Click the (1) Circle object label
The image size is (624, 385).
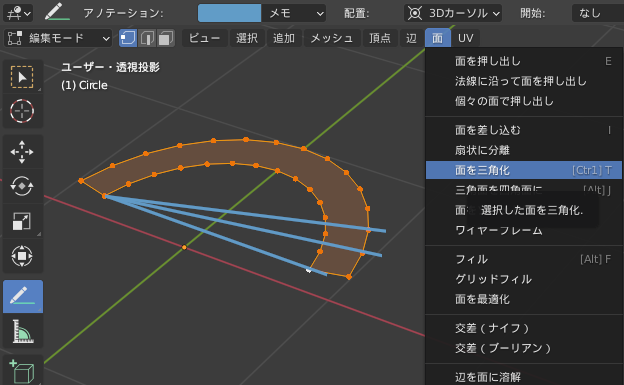pyautogui.click(x=84, y=85)
